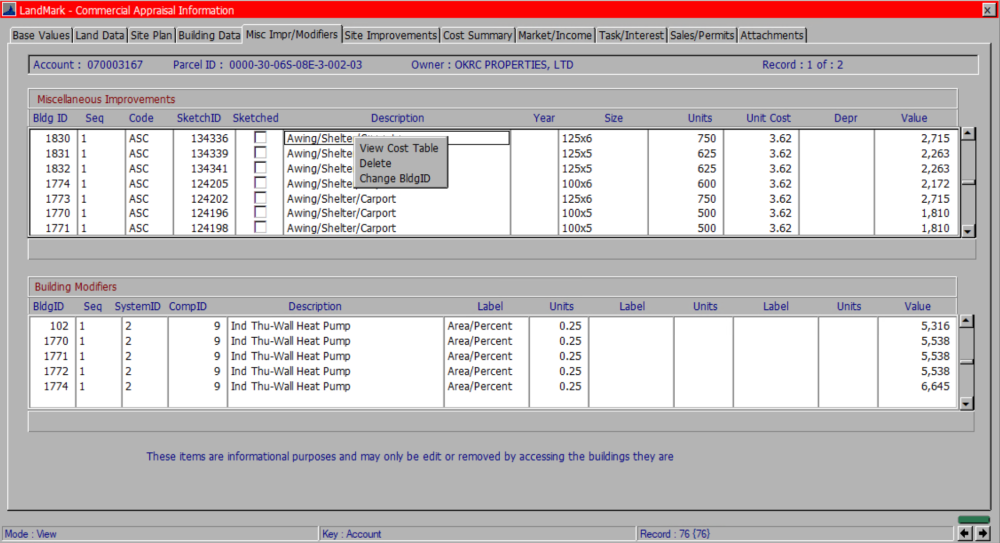
Task: Close the LandMark appraisal window
Action: (989, 10)
